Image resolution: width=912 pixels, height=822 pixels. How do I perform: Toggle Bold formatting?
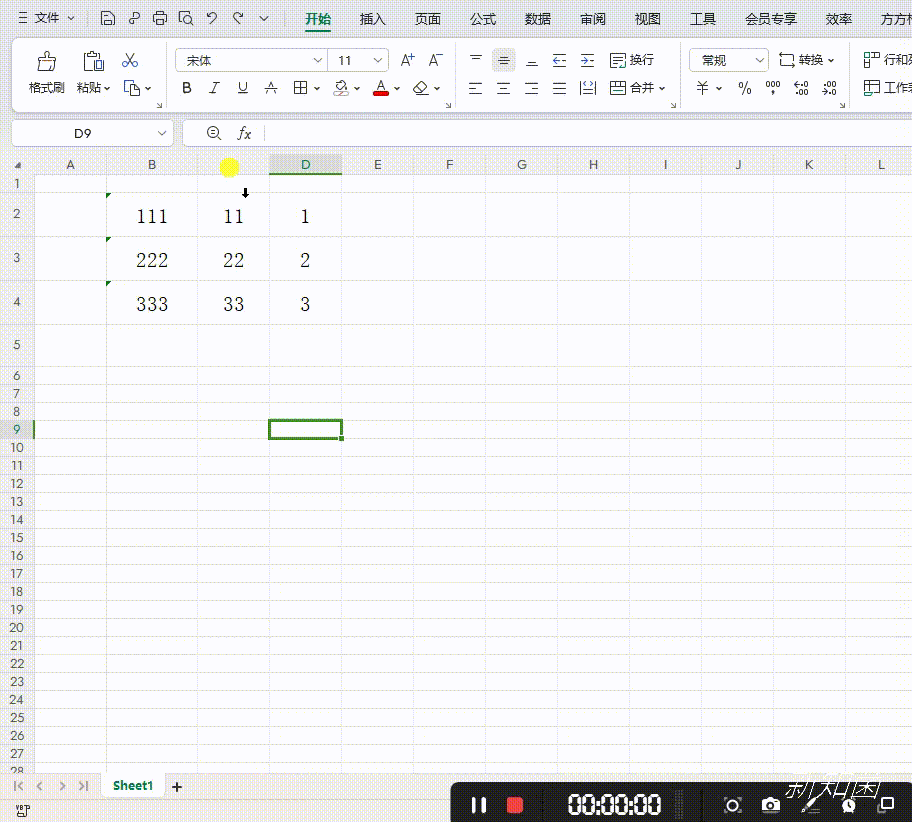click(187, 88)
